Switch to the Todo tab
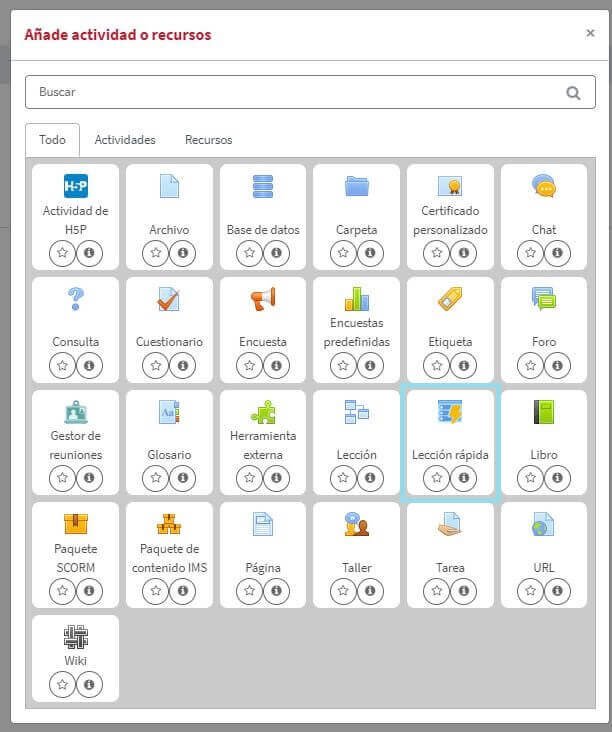The height and width of the screenshot is (732, 612). point(52,140)
